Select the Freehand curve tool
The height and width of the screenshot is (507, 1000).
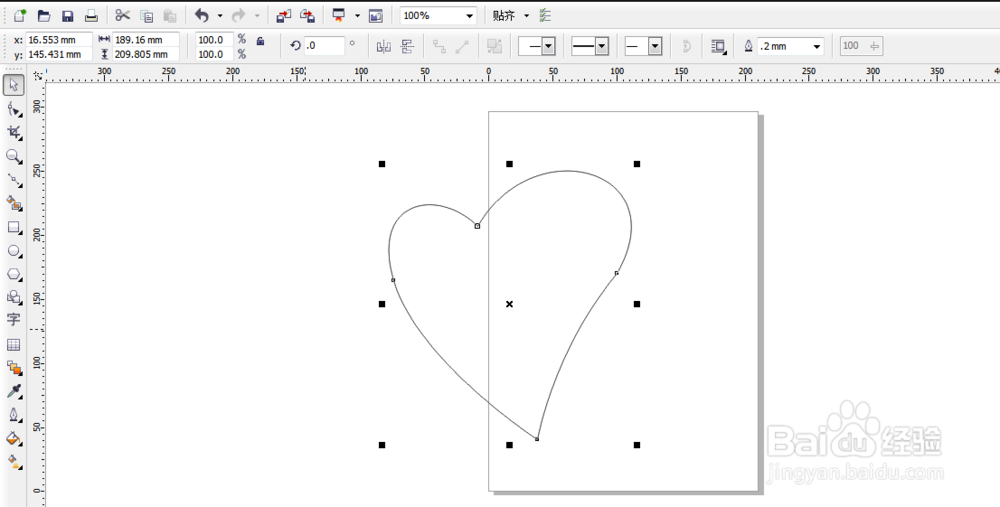tap(14, 180)
